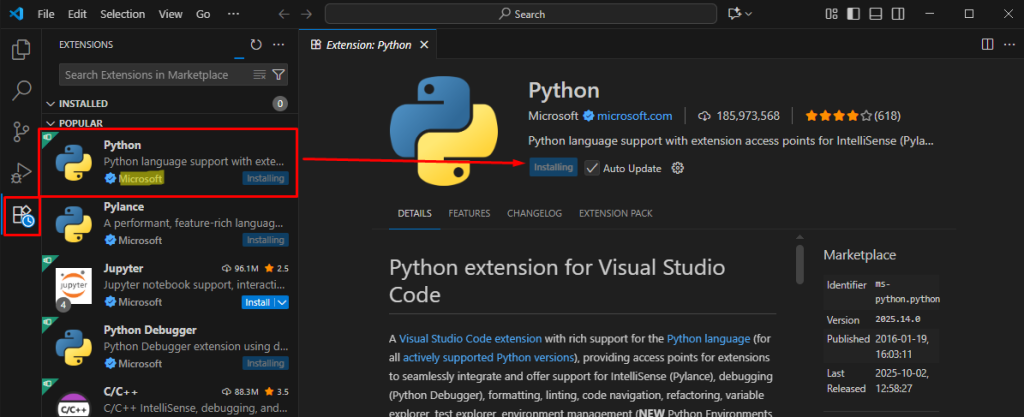Split the editor to the right
The height and width of the screenshot is (417, 1024).
987,45
